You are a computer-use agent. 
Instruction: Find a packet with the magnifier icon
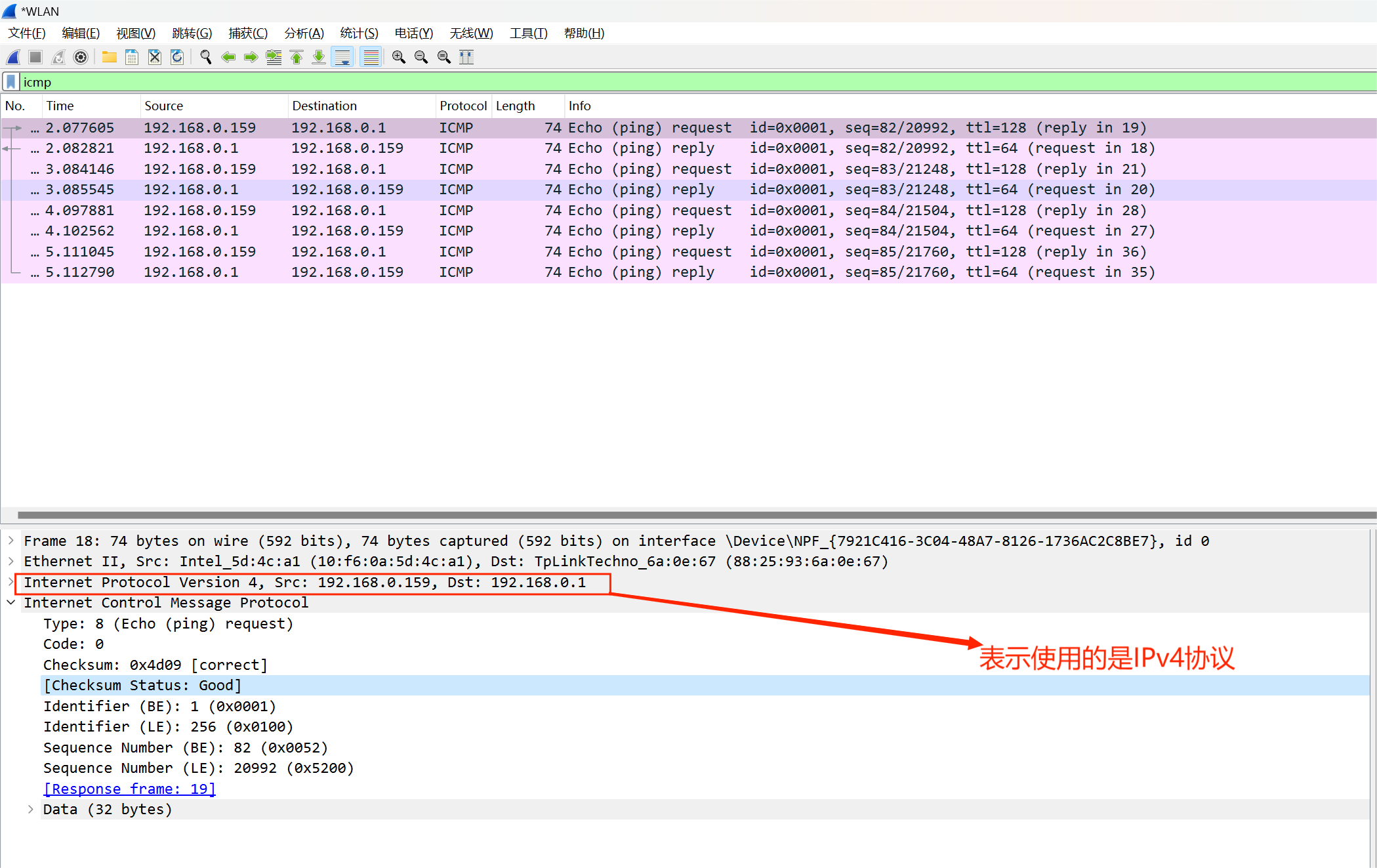pyautogui.click(x=206, y=58)
